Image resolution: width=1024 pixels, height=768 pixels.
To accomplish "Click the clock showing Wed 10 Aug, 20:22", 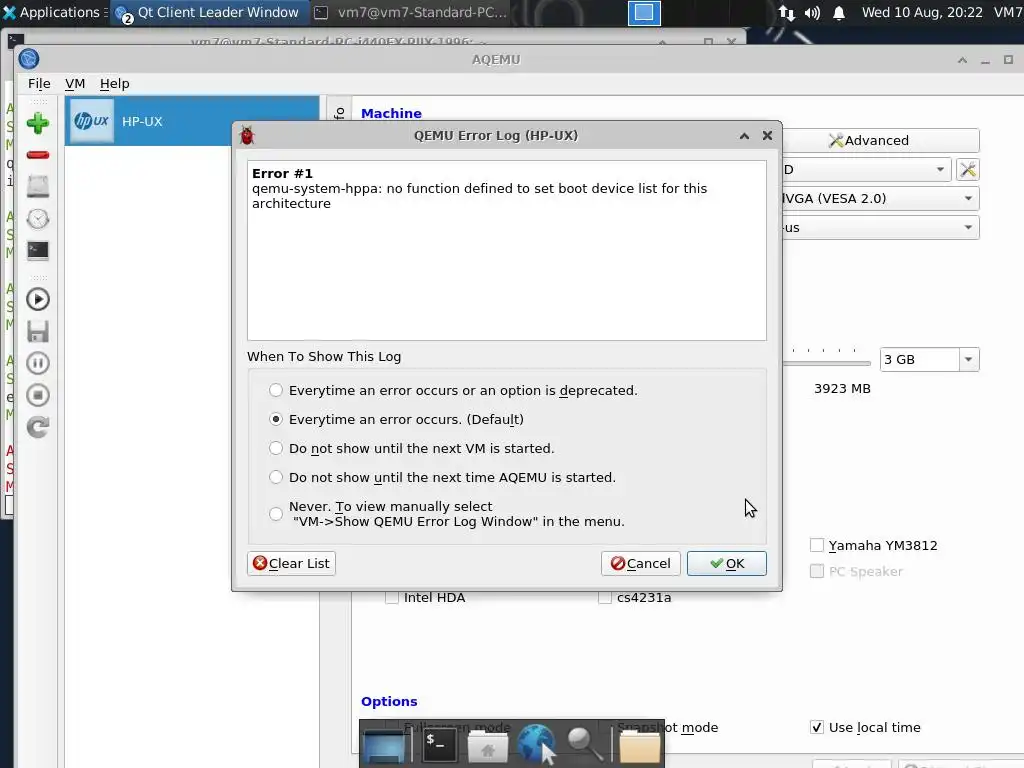I will (921, 12).
